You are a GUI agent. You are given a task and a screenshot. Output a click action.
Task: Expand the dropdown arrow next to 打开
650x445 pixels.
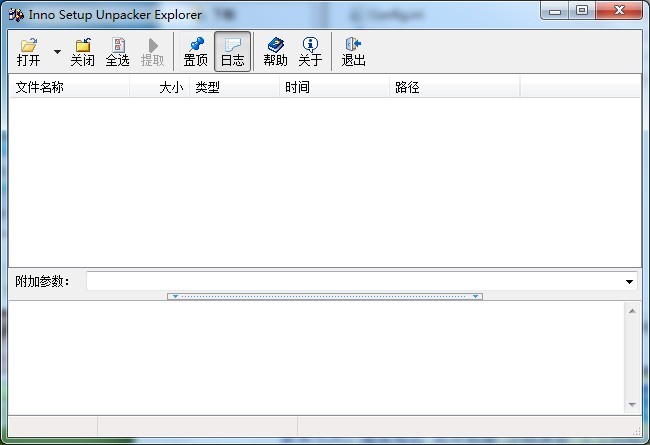[x=57, y=51]
